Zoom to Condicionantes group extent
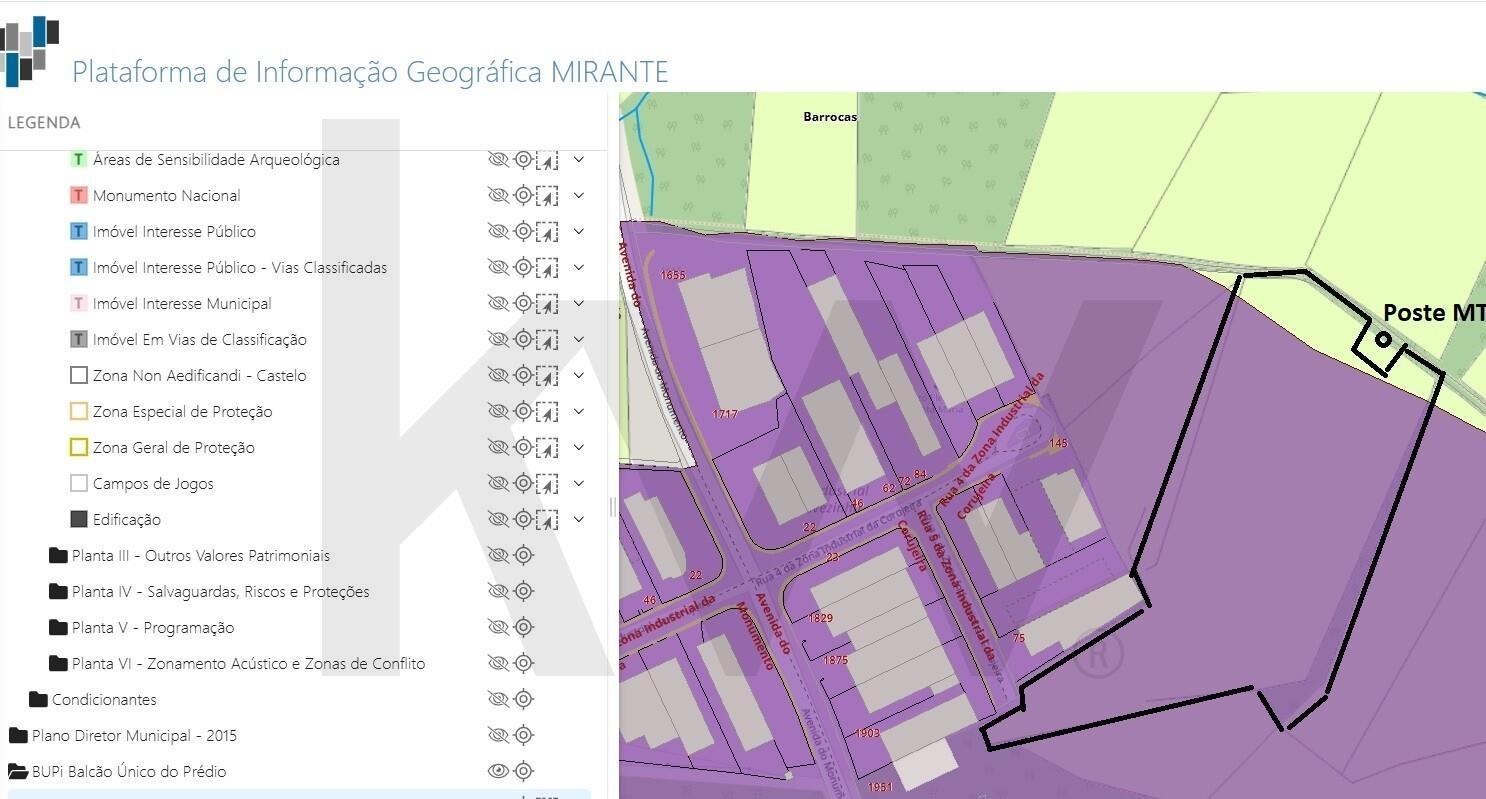 click(x=523, y=699)
